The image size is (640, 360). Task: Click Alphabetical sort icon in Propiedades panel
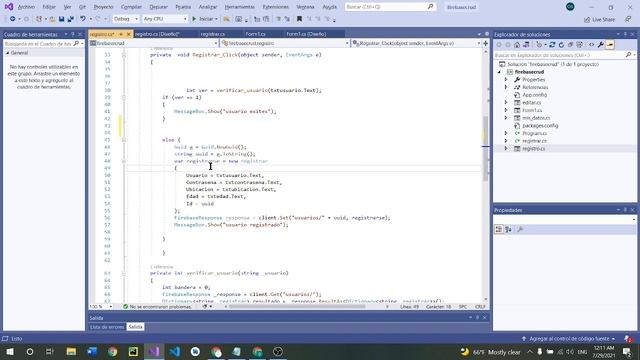[x=508, y=229]
